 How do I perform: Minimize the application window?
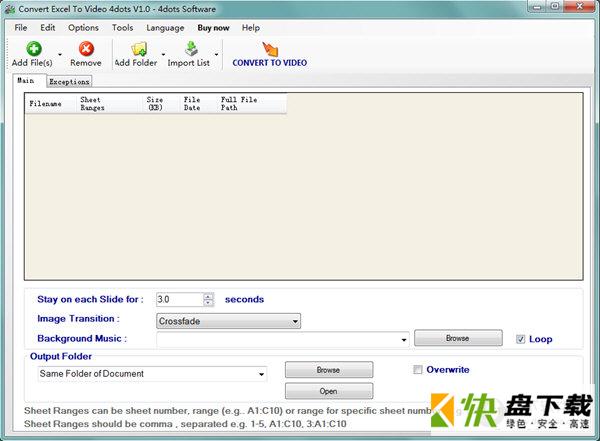[538, 7]
